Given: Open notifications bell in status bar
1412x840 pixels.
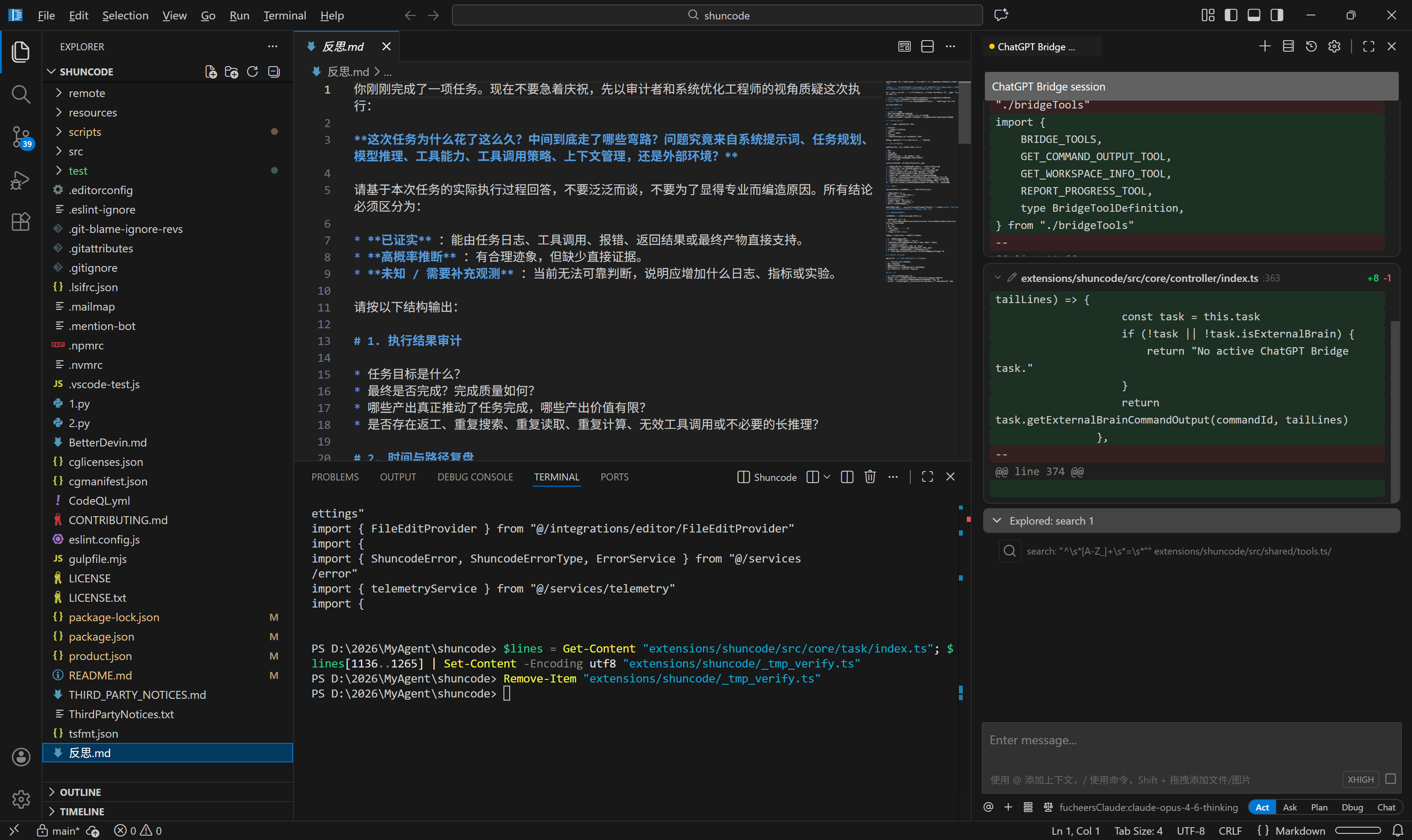Looking at the screenshot, I should [x=1398, y=830].
